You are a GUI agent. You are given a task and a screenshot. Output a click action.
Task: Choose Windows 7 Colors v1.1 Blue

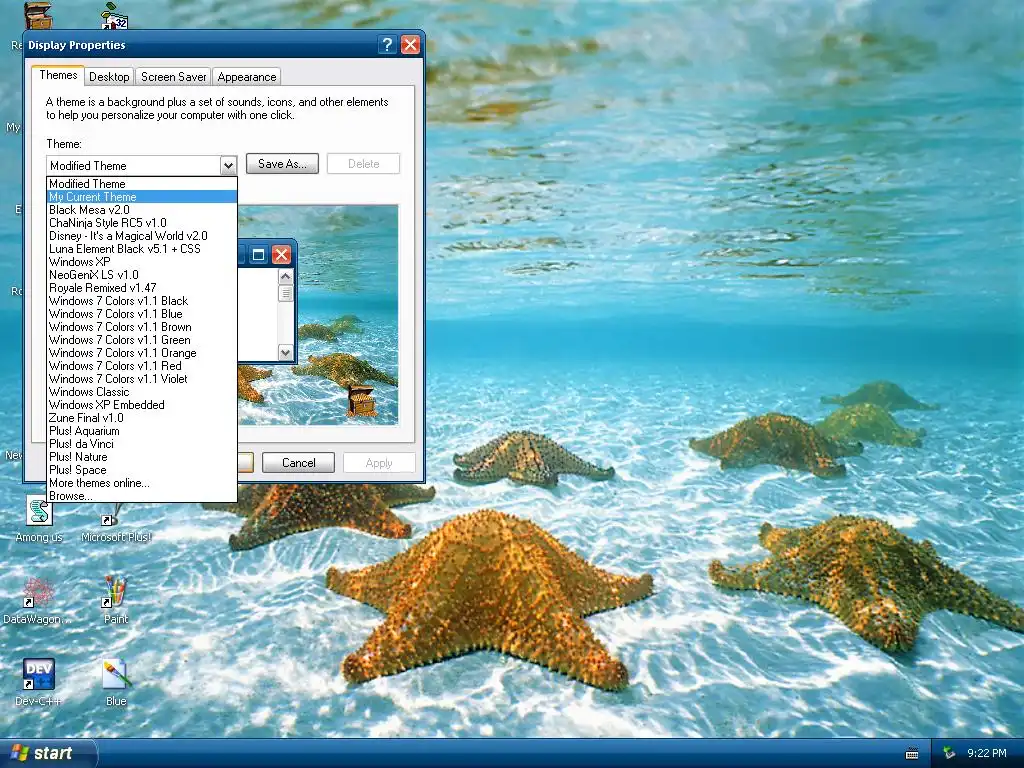coord(142,314)
